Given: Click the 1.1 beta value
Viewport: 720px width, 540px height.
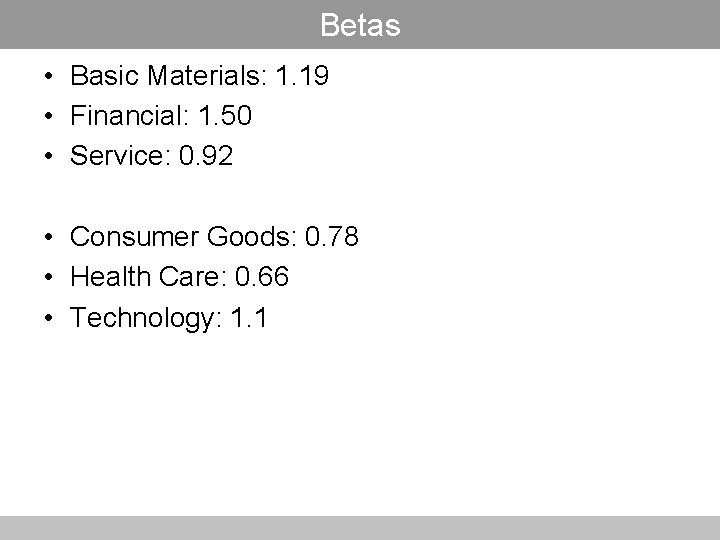Looking at the screenshot, I should pos(248,318).
